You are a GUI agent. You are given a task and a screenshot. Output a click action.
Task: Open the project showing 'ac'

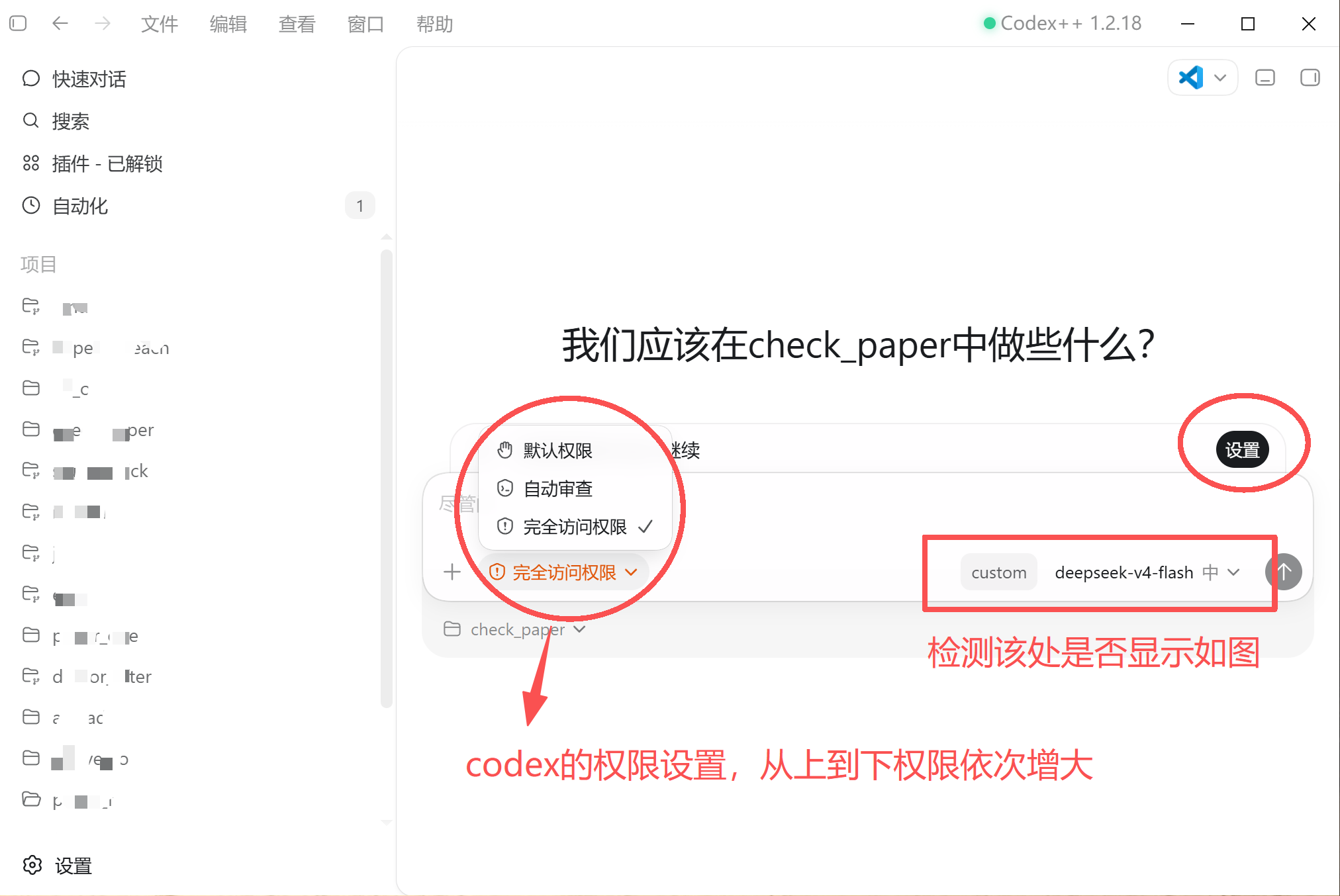196,718
